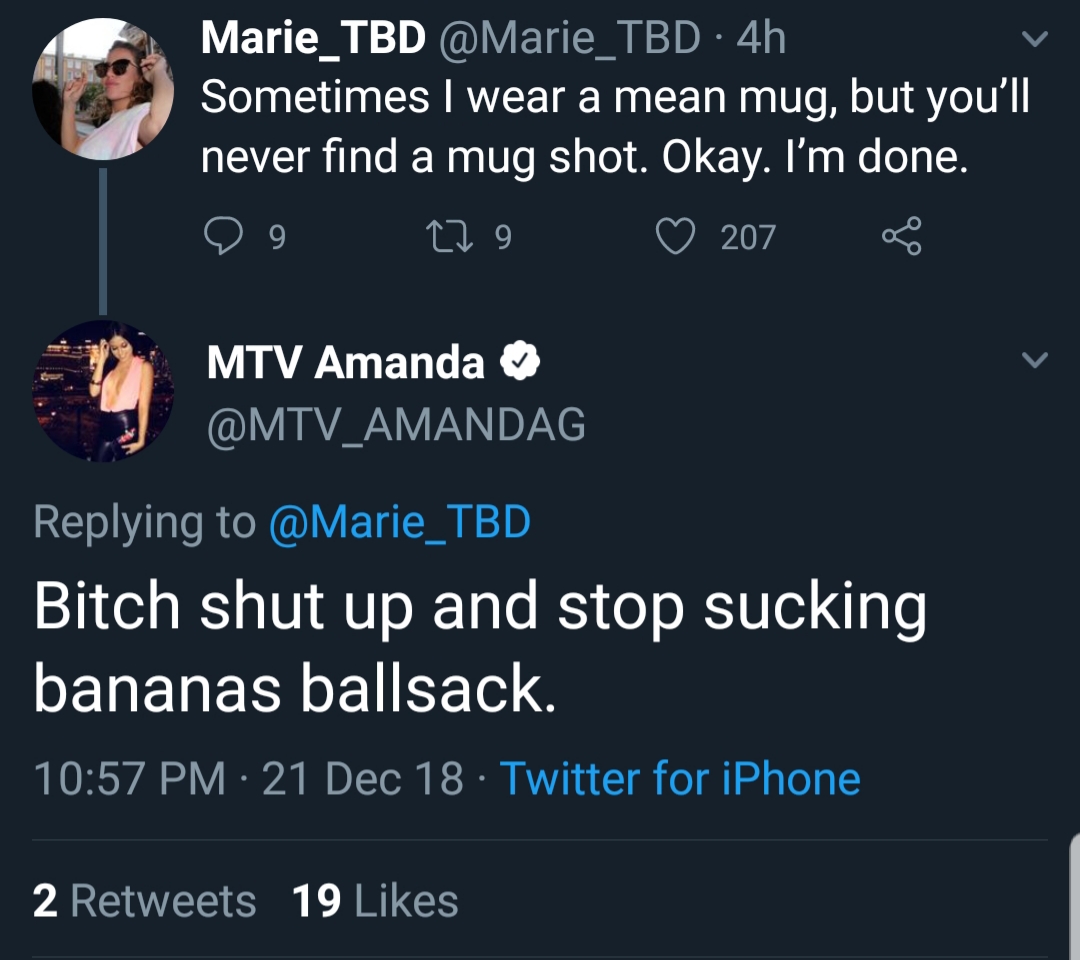Click the 4h timestamp on Marie_TBD's tweet
The image size is (1080, 960).
761,37
